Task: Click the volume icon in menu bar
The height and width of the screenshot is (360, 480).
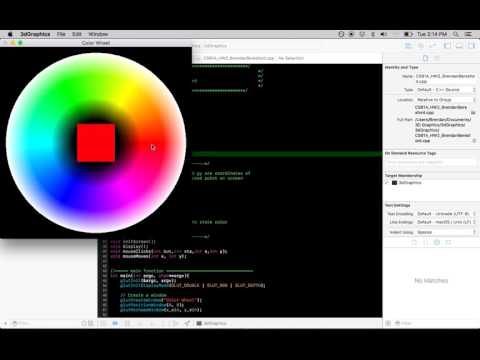Action: click(384, 34)
